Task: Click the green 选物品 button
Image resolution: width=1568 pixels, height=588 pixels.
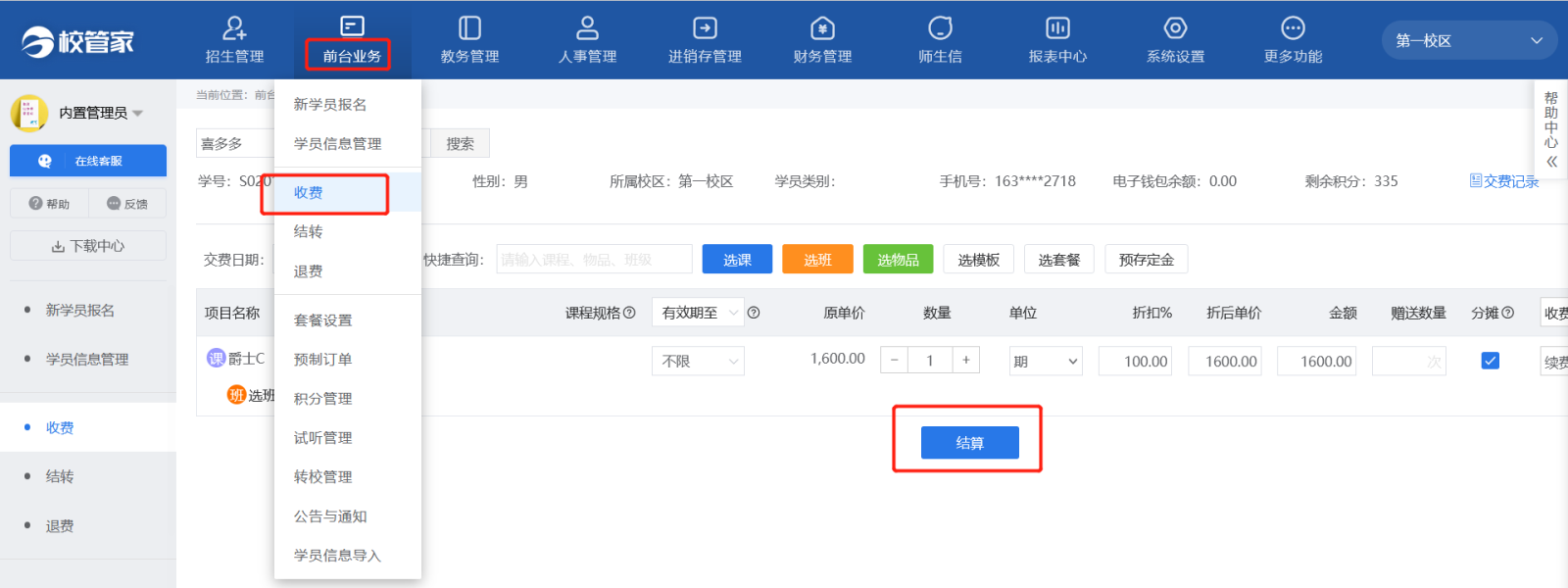Action: 898,260
